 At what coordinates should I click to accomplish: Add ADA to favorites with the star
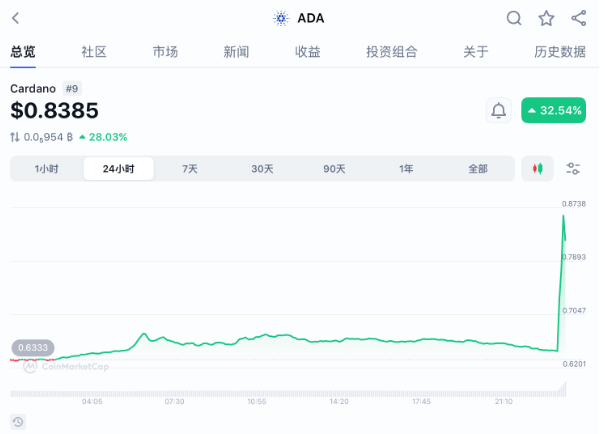(x=546, y=18)
